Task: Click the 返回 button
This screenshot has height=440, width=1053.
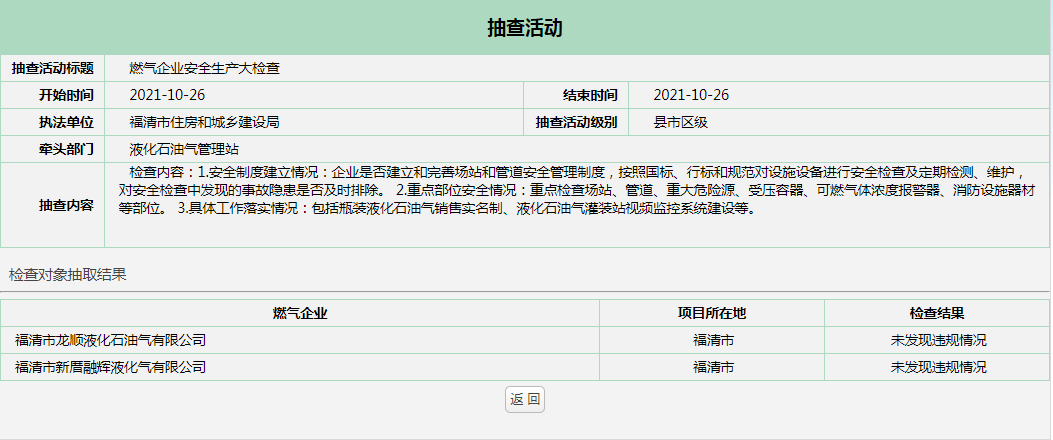Action: click(525, 399)
